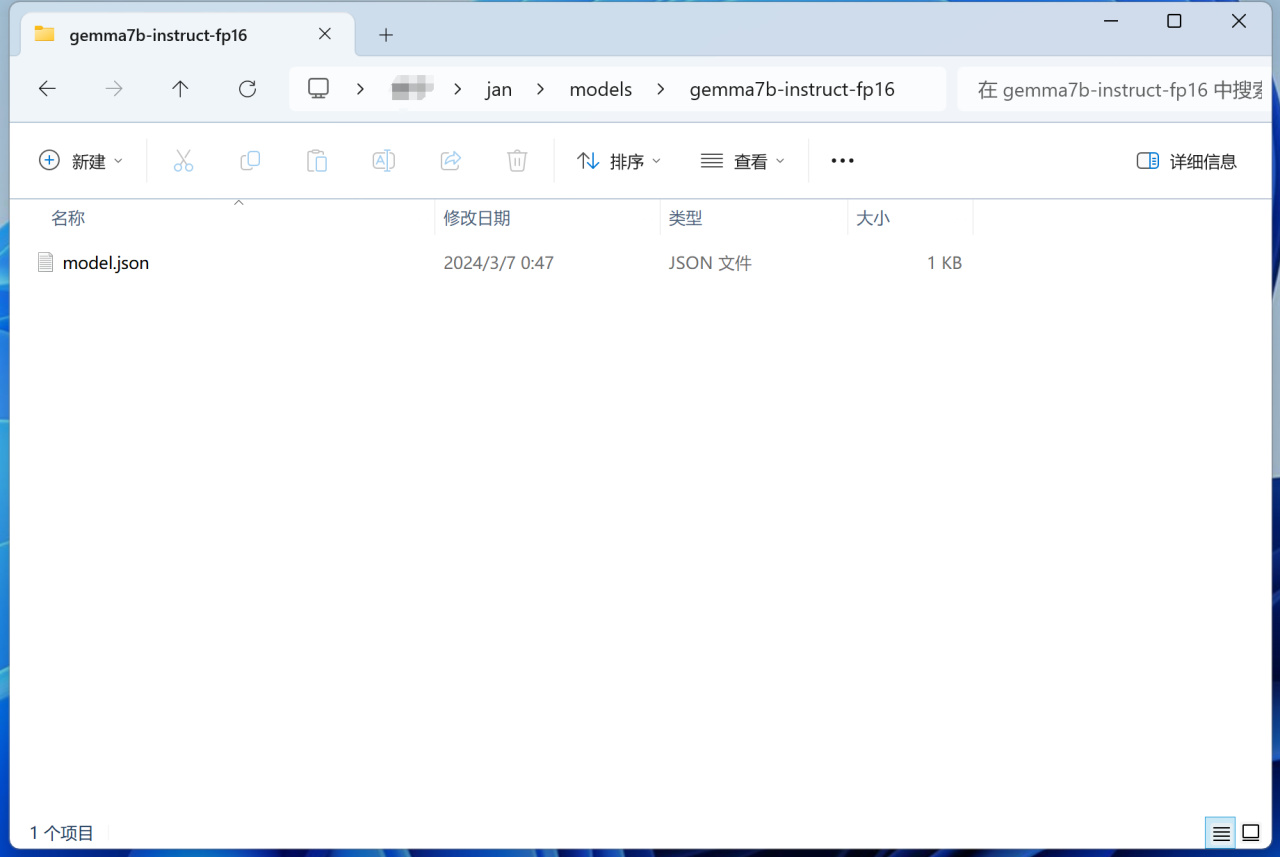
Task: Sort by the 大小 column header
Action: click(873, 218)
